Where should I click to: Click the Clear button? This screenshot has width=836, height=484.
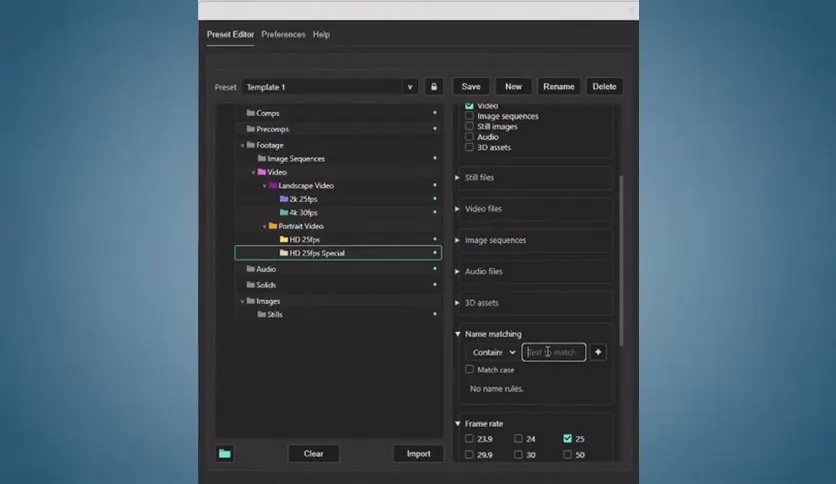click(314, 454)
